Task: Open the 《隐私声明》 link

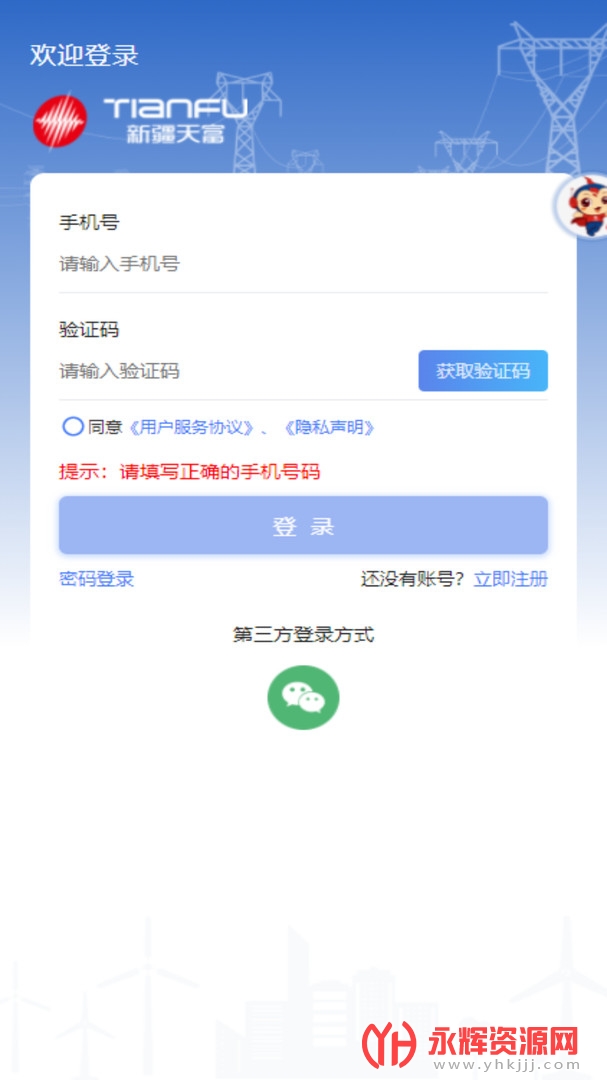Action: tap(329, 428)
